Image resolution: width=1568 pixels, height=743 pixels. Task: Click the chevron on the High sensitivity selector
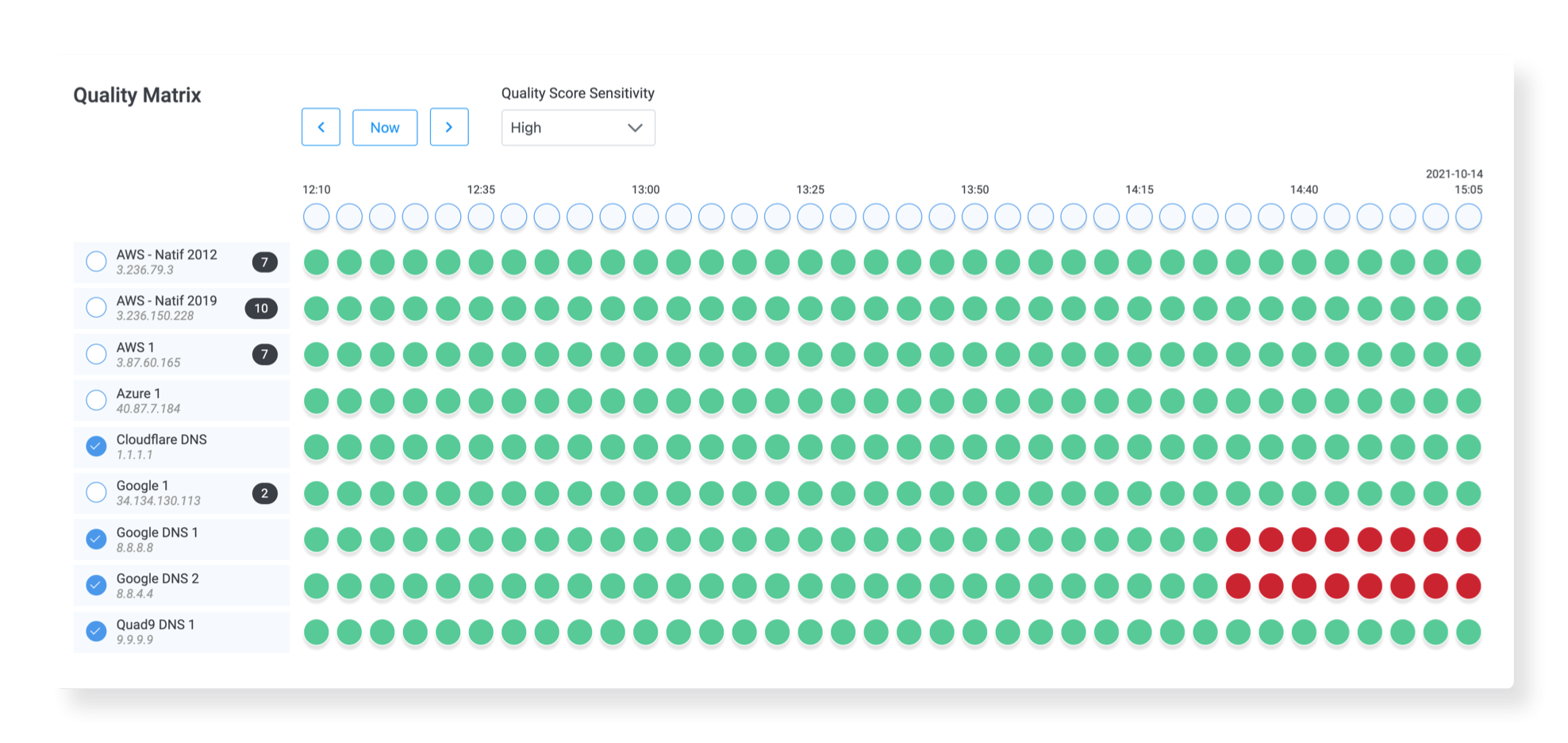tap(634, 127)
